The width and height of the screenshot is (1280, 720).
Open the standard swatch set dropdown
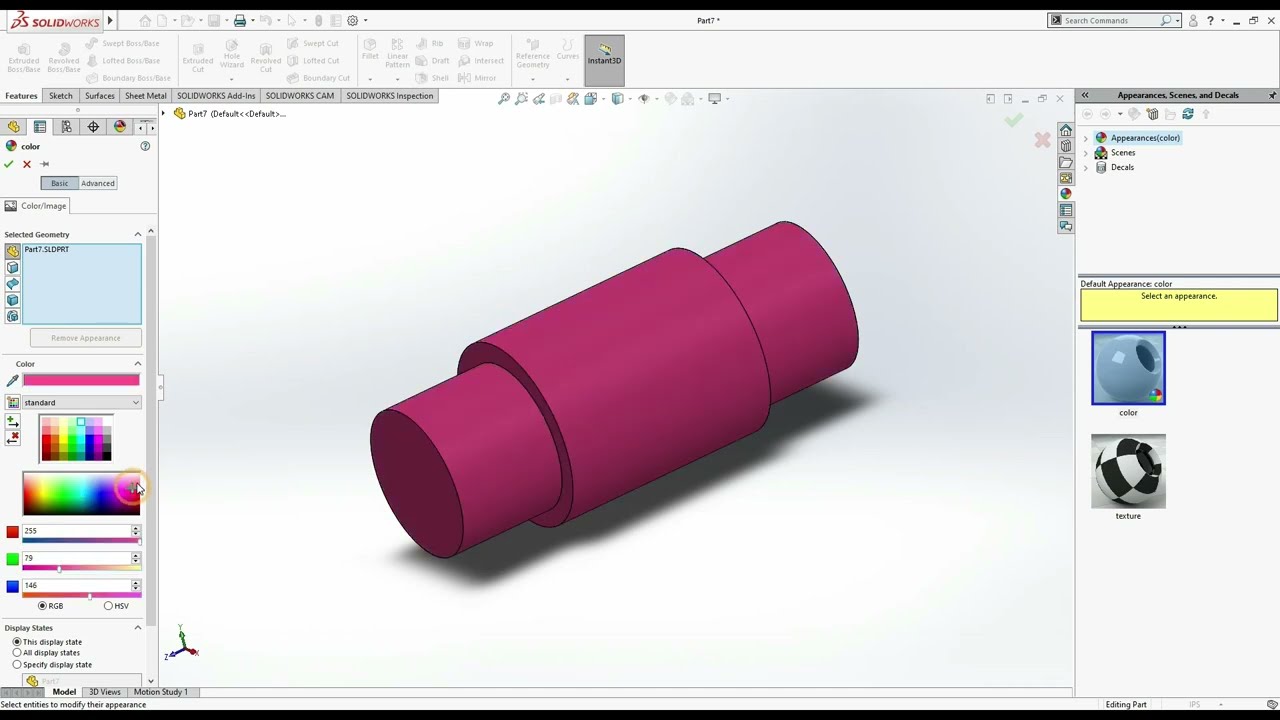tap(82, 402)
